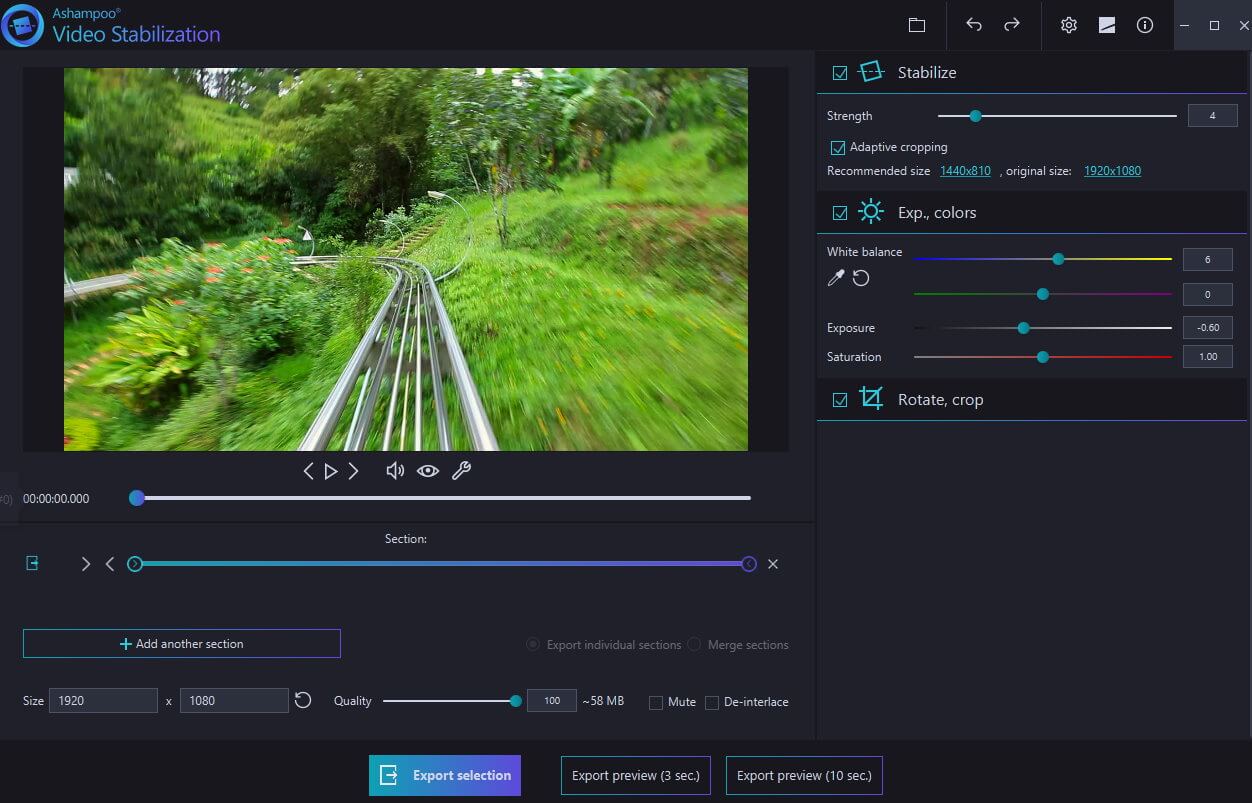Enable the Mute checkbox near export settings
This screenshot has width=1252, height=803.
point(657,702)
